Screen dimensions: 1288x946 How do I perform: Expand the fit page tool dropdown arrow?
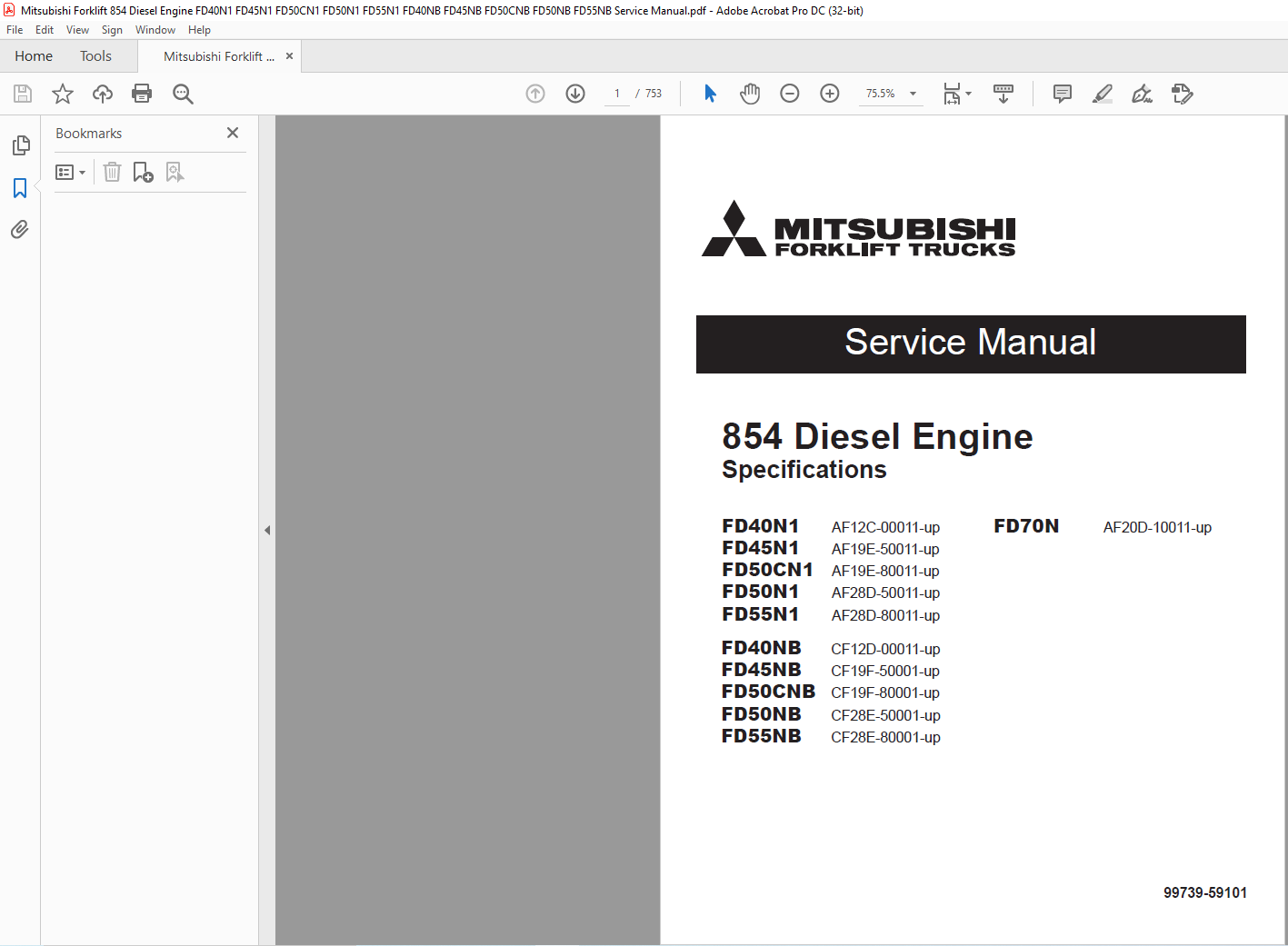pyautogui.click(x=968, y=94)
